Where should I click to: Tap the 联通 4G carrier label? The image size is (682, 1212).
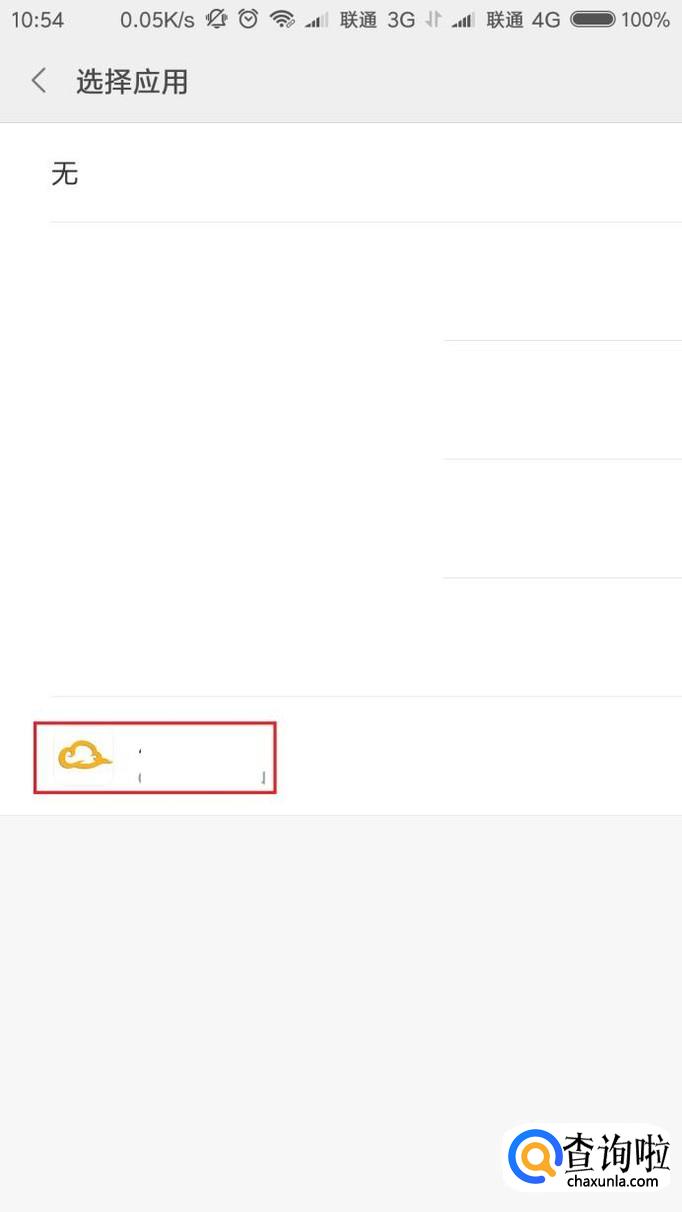(523, 19)
